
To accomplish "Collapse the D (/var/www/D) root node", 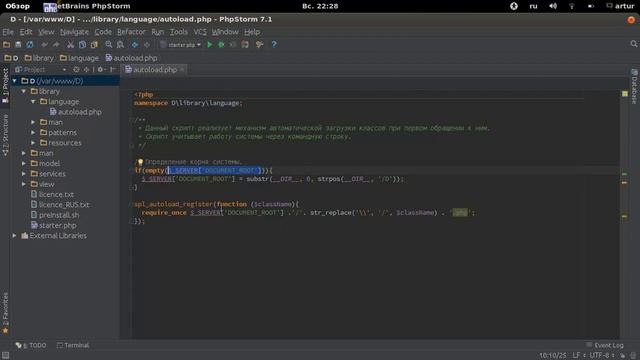I will click(15, 81).
